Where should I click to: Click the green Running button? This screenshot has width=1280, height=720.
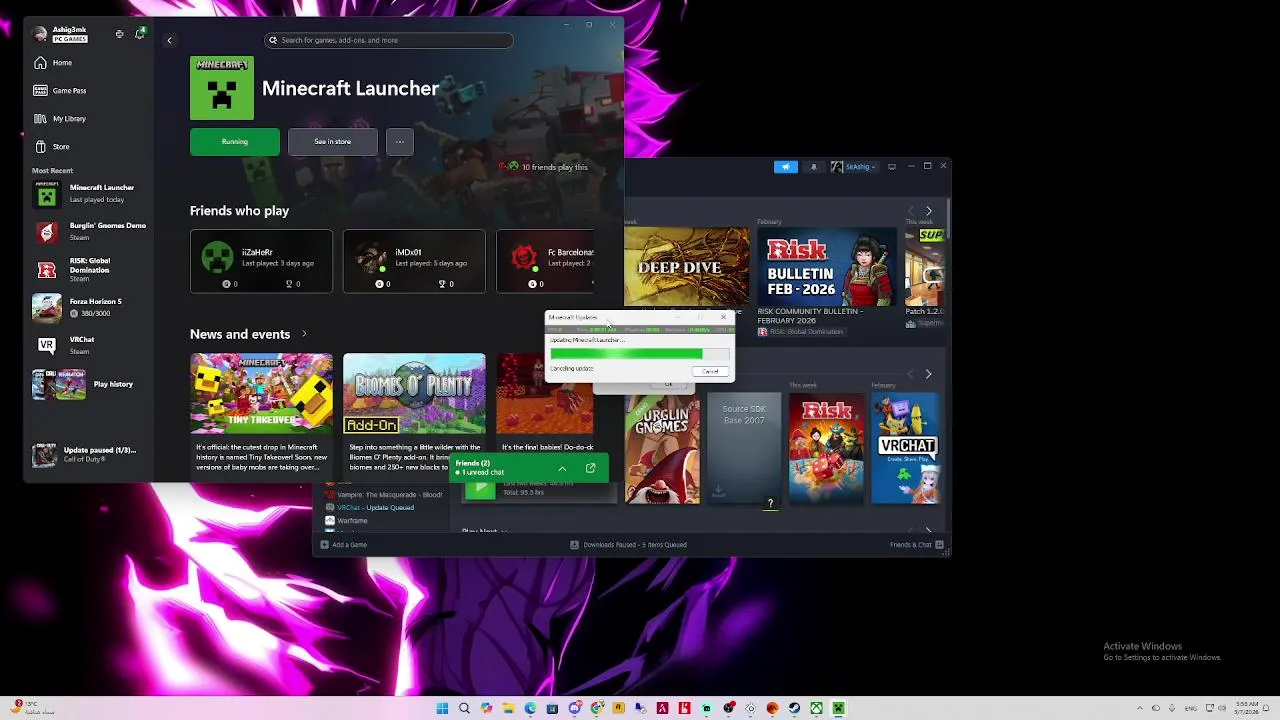[235, 141]
